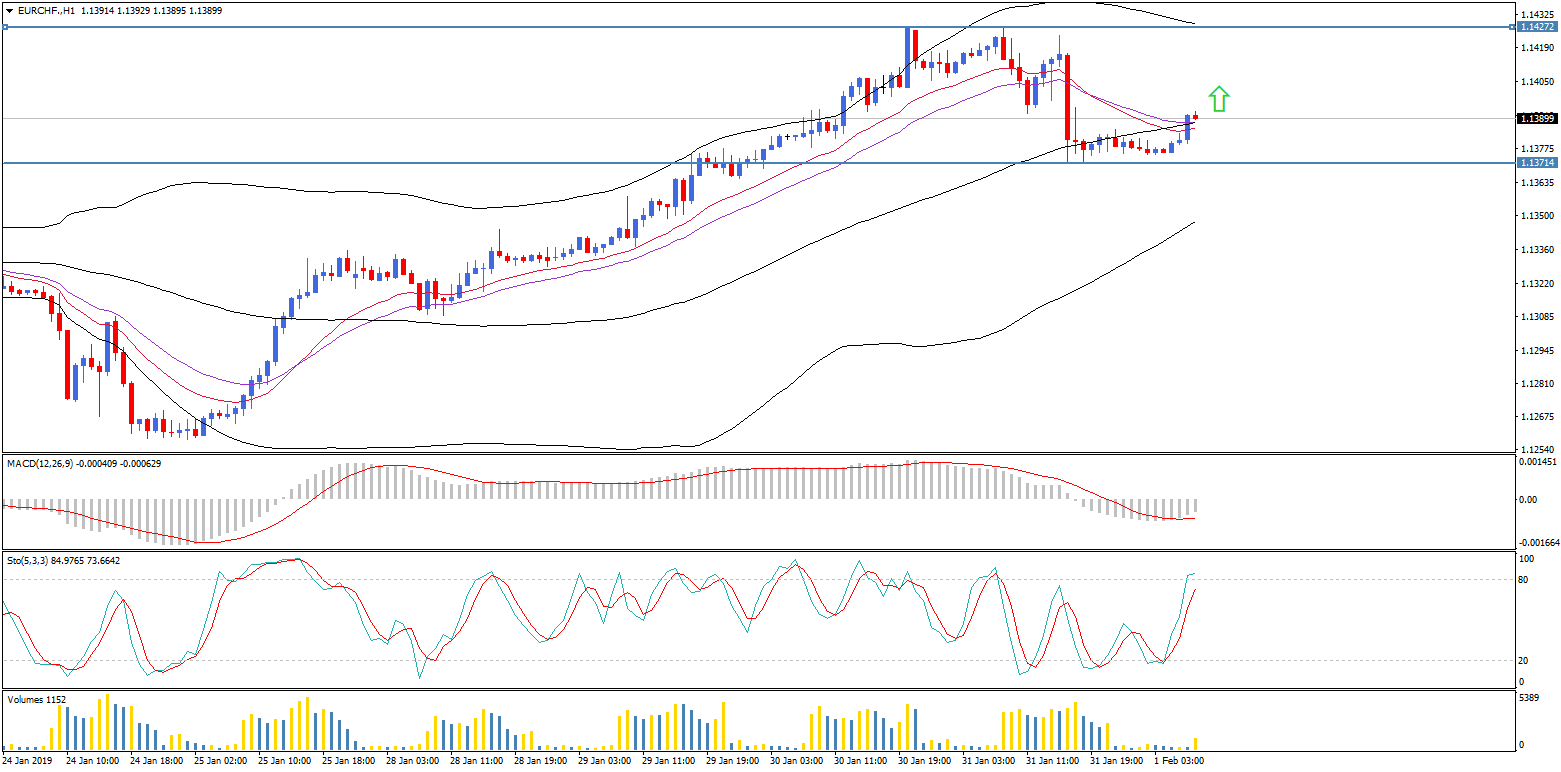
Task: Click the Stochastic 20 level value
Action: pos(1525,660)
